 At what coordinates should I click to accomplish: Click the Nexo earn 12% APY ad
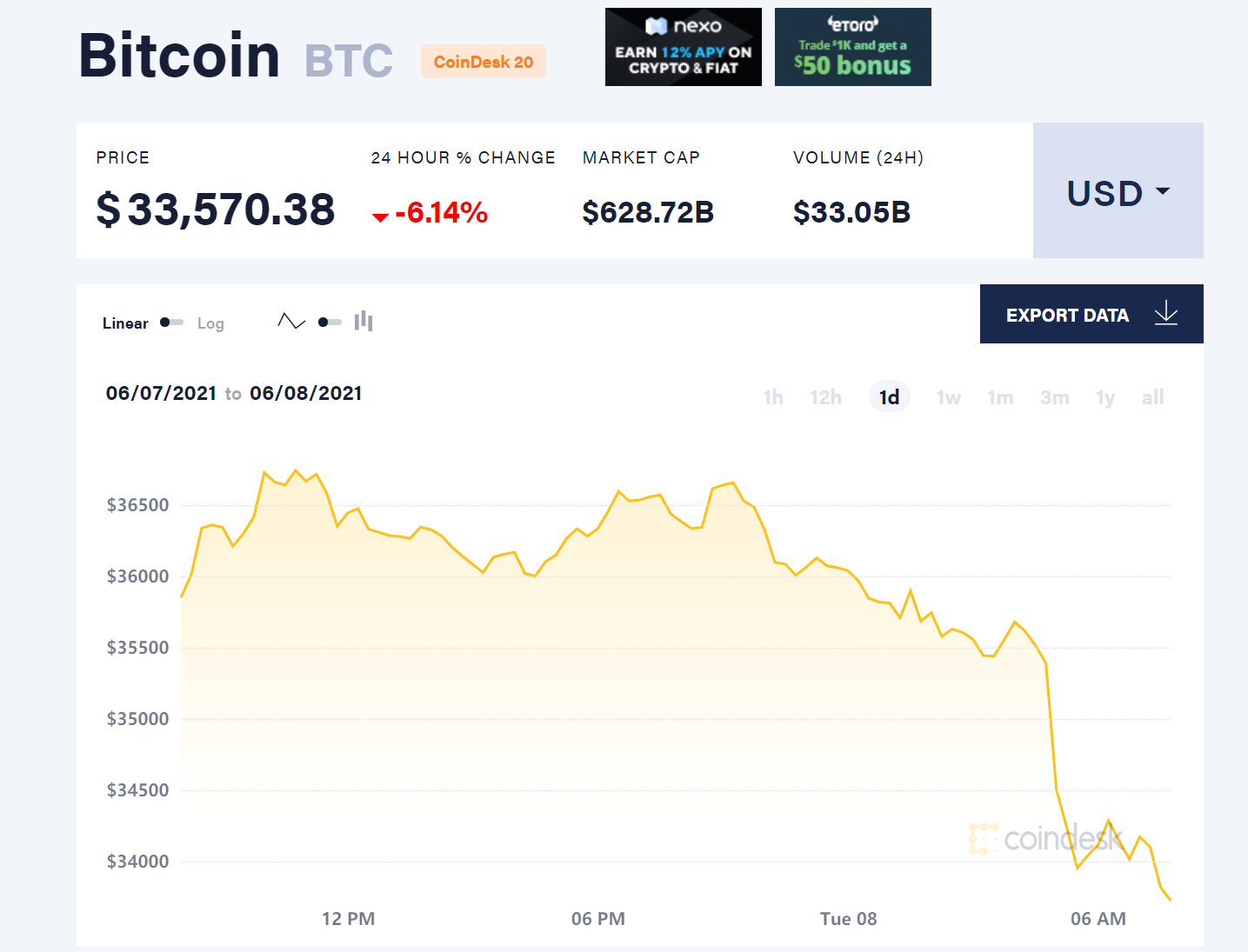[x=684, y=47]
